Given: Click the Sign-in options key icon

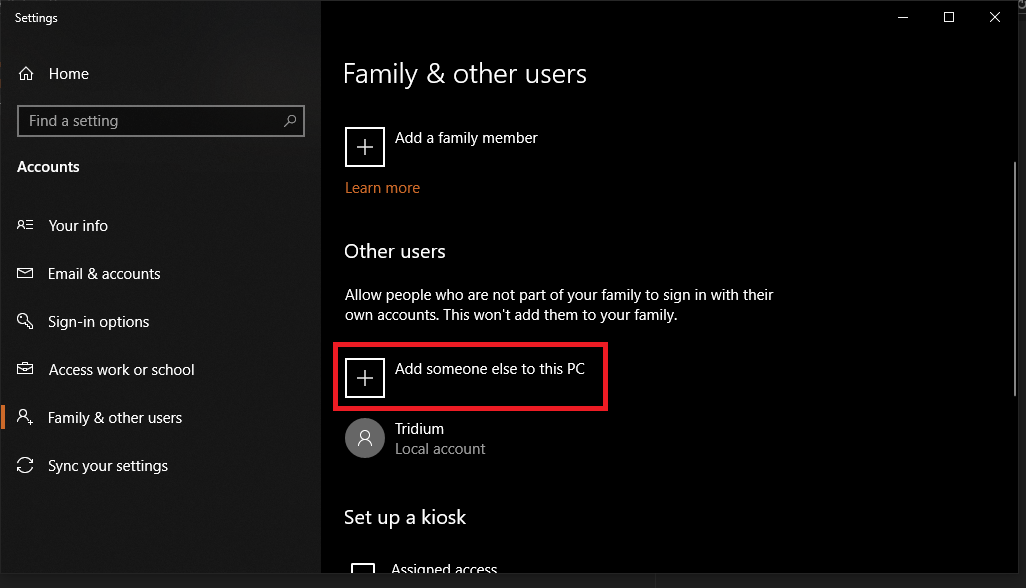Looking at the screenshot, I should pyautogui.click(x=25, y=321).
